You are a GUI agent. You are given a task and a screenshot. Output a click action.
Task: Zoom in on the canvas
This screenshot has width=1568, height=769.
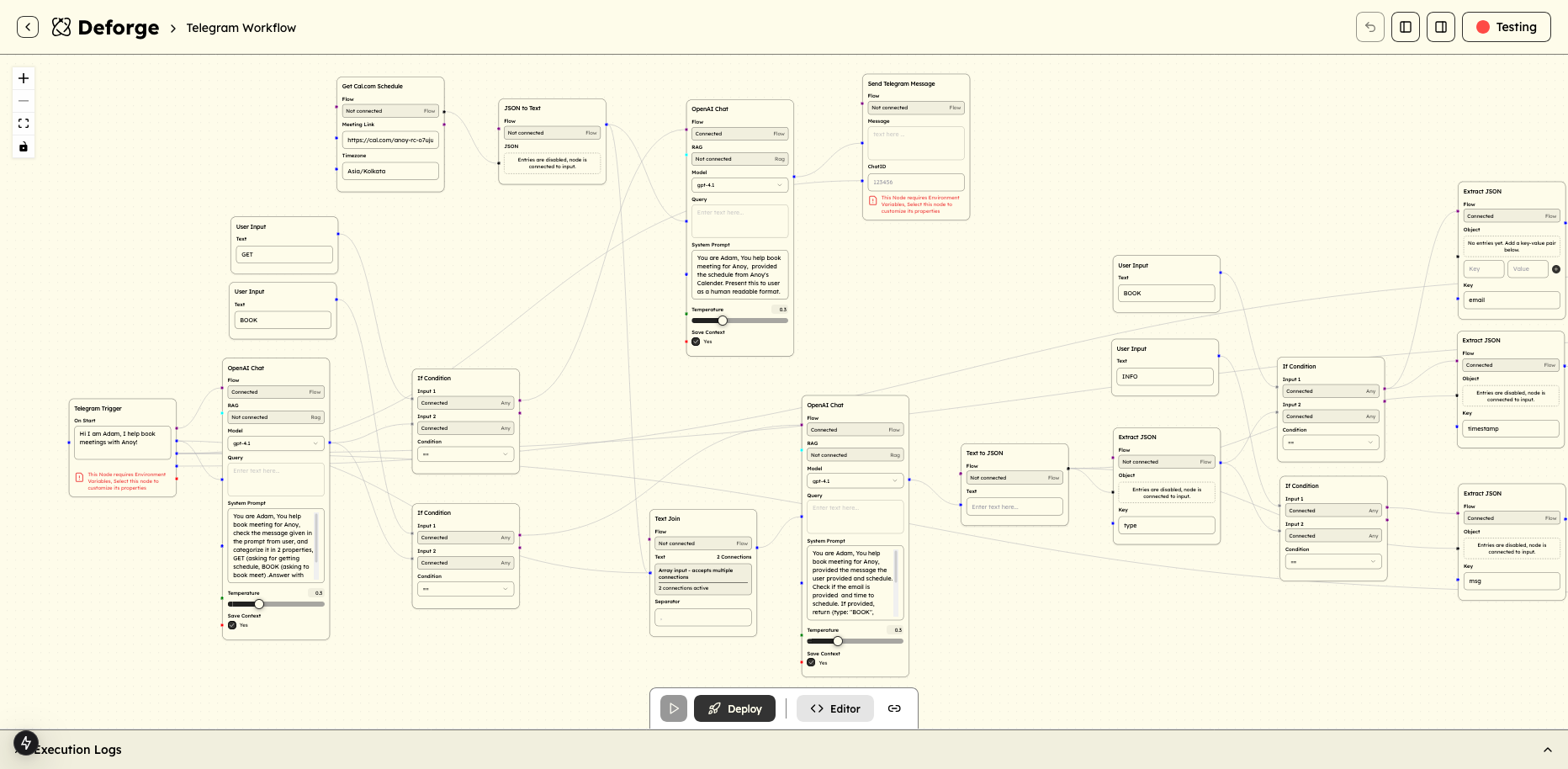24,78
